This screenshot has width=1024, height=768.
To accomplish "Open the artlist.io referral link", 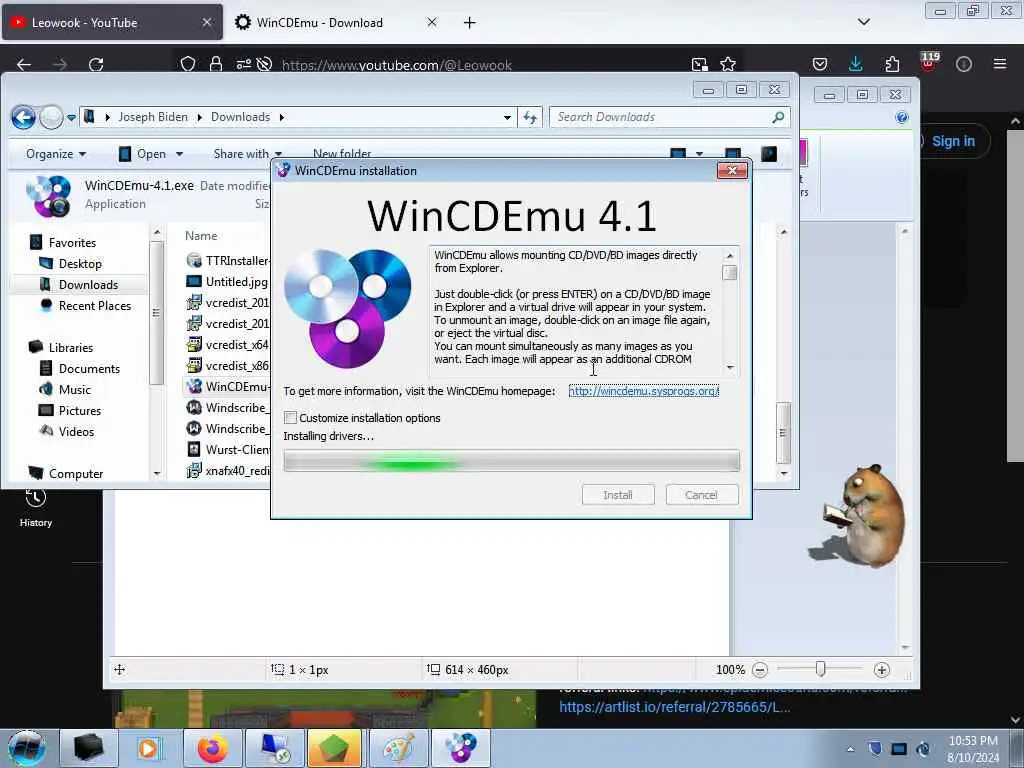I will [675, 707].
